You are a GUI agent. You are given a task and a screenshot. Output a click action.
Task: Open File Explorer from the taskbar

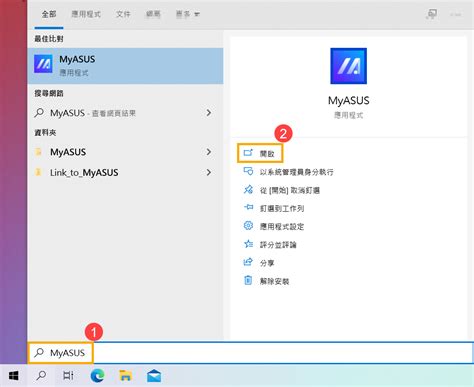click(x=126, y=376)
